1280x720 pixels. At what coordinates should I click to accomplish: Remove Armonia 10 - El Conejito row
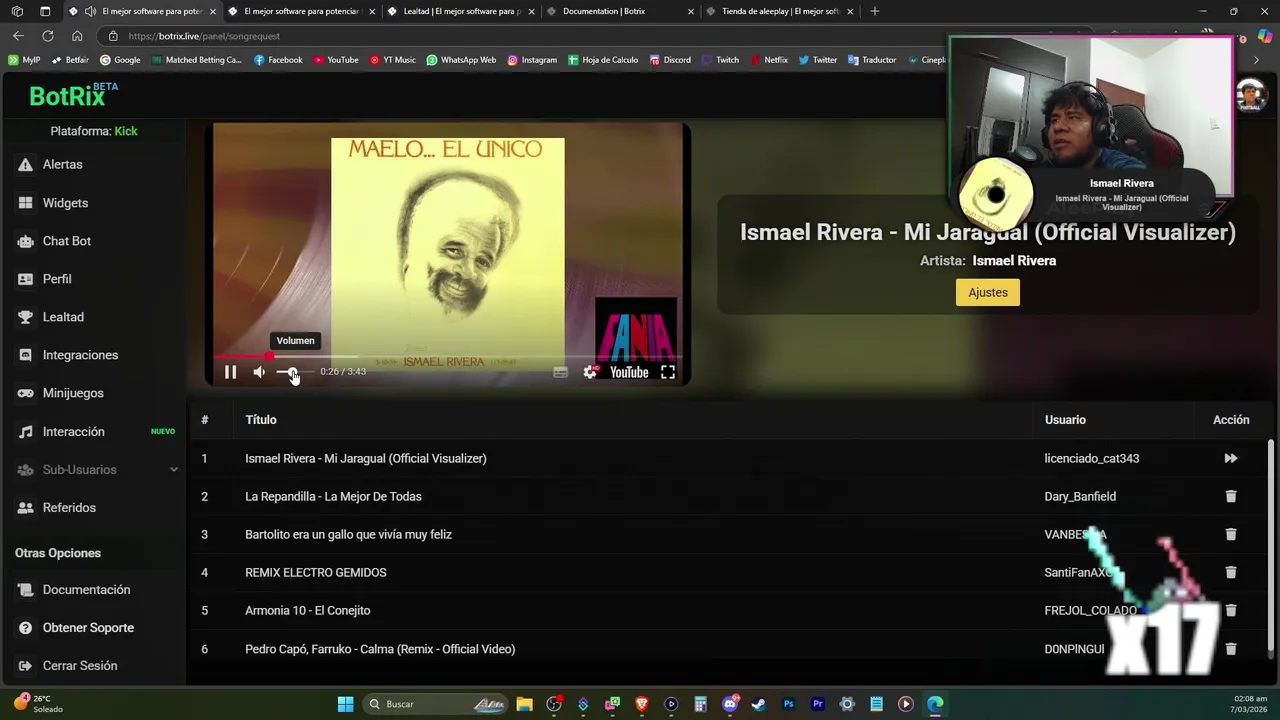pyautogui.click(x=1231, y=610)
